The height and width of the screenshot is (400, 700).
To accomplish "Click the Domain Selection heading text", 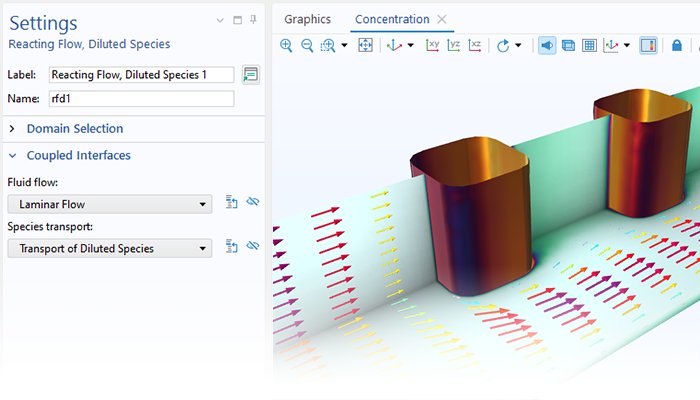I will pos(75,129).
